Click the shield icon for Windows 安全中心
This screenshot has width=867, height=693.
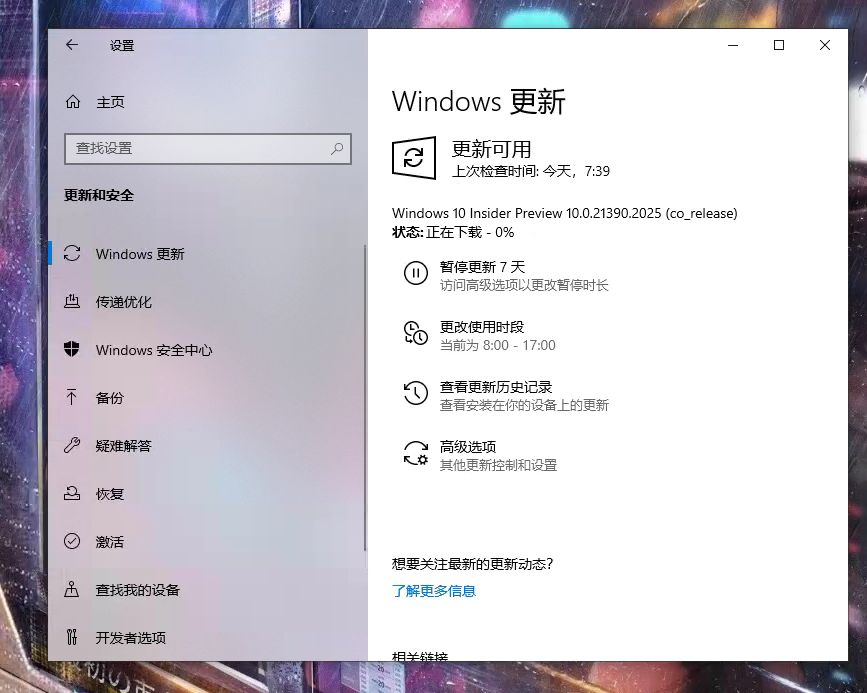pos(72,349)
